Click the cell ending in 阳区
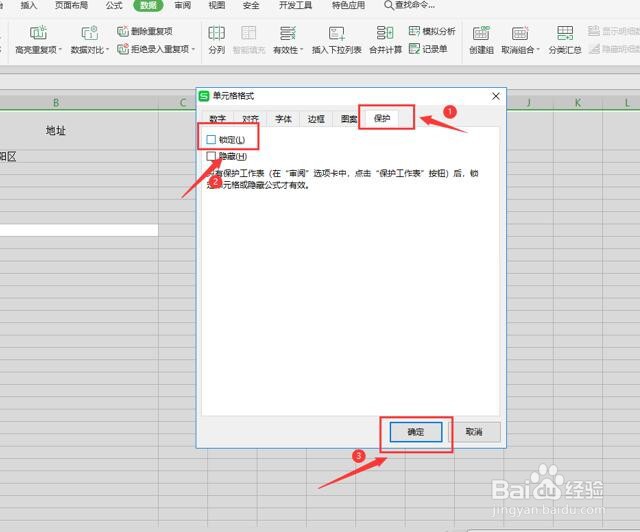640x532 pixels. point(79,157)
